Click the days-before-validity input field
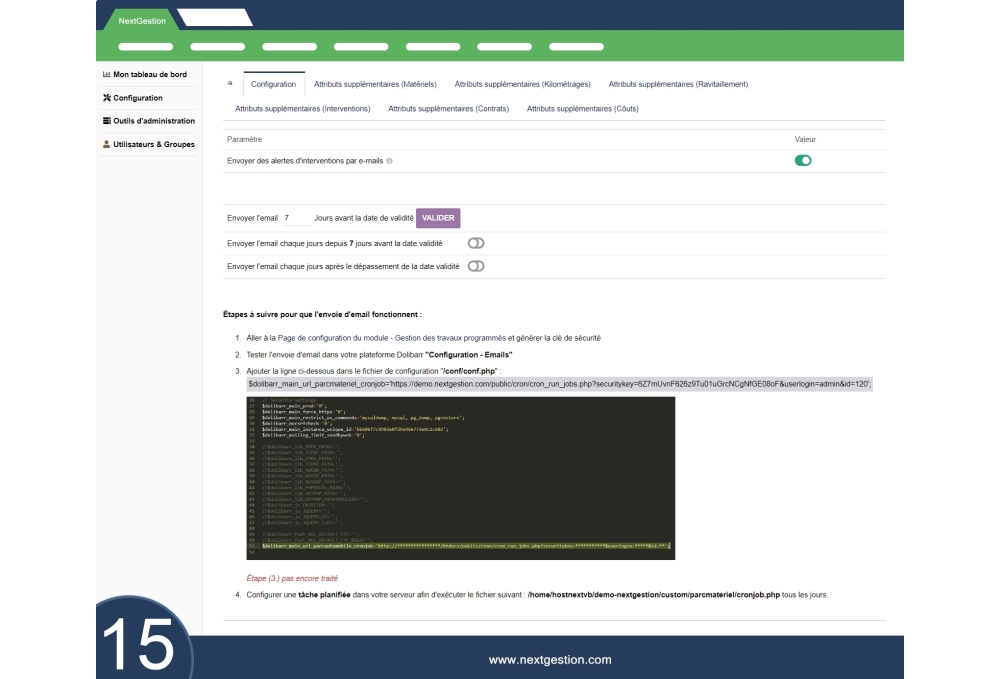The width and height of the screenshot is (1000, 679). (297, 218)
